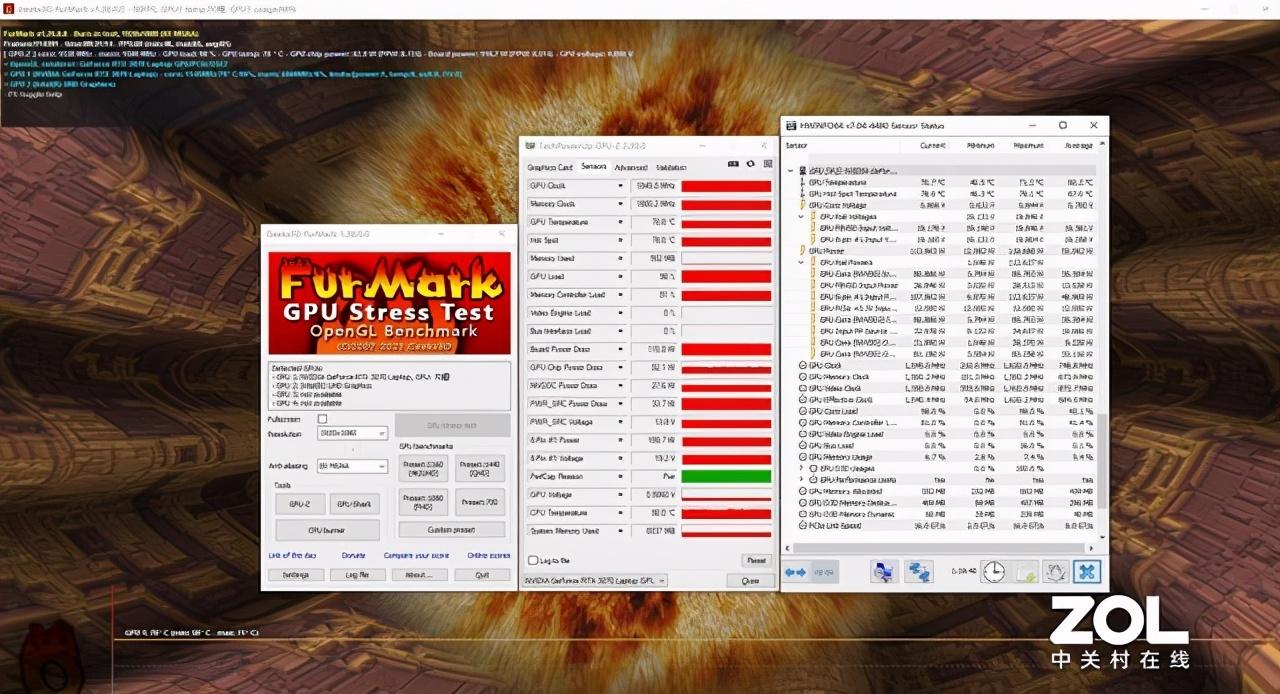Click the FurMark GPU Stress Test banner
Image resolution: width=1280 pixels, height=694 pixels.
pos(390,302)
